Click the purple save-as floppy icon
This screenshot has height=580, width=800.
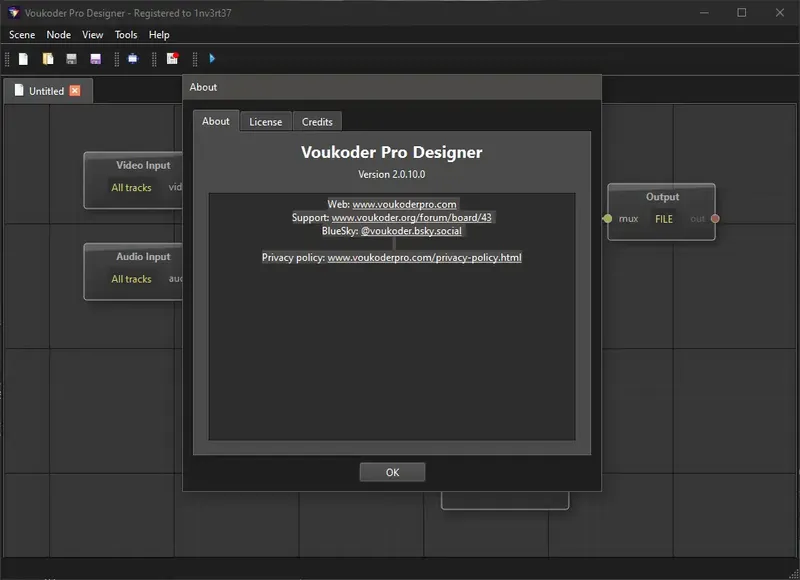coord(95,59)
